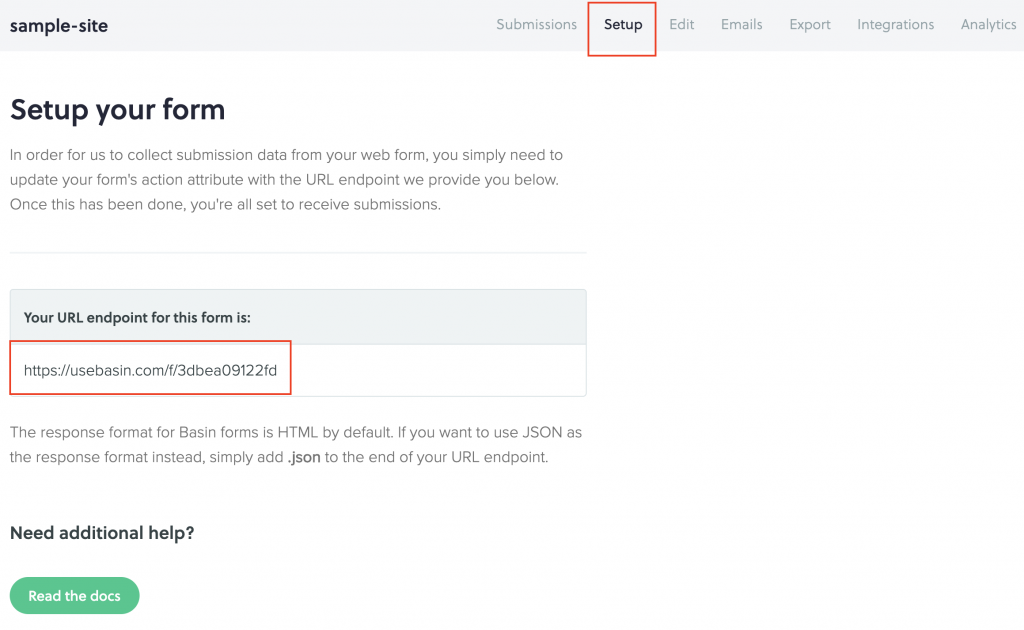The width and height of the screenshot is (1024, 630).
Task: Switch to the Edit tab
Action: [681, 25]
